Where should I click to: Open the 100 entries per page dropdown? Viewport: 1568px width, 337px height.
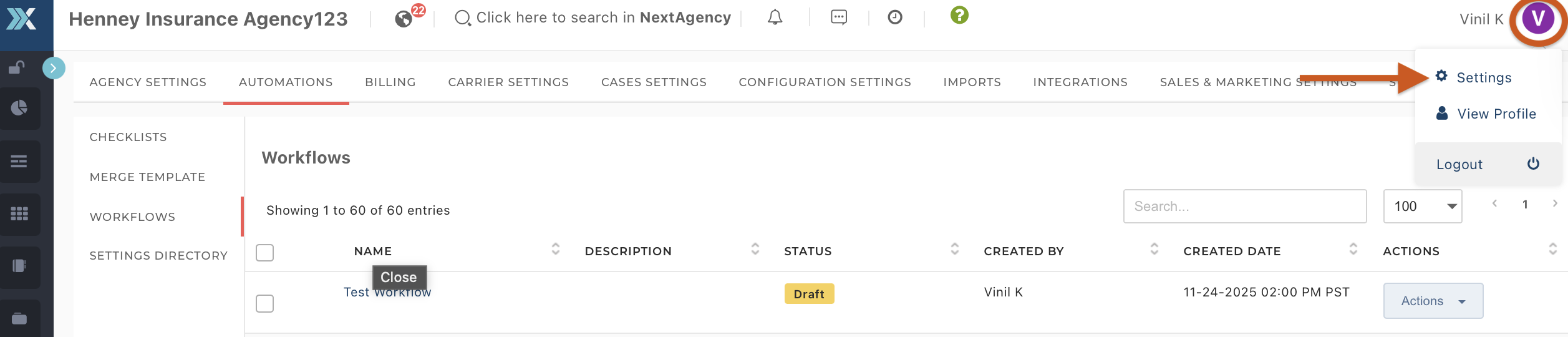(x=1422, y=207)
